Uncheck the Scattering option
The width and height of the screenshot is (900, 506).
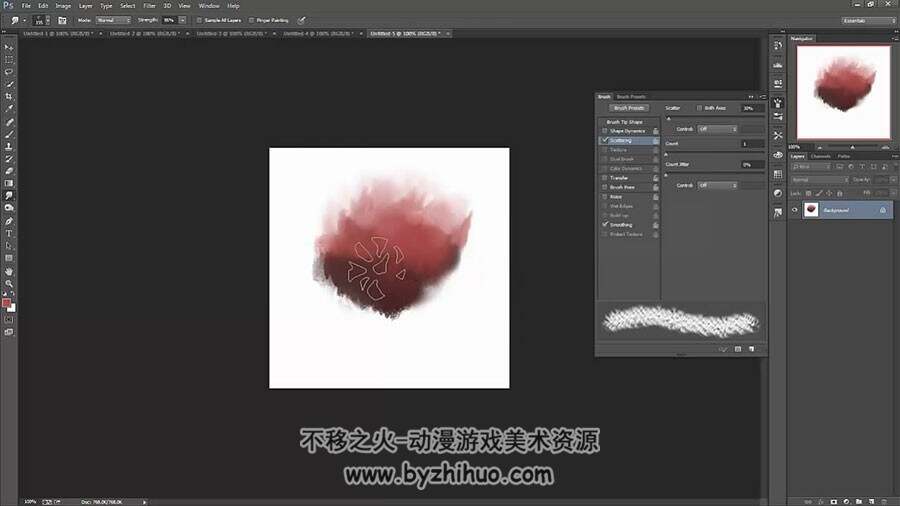tap(604, 140)
